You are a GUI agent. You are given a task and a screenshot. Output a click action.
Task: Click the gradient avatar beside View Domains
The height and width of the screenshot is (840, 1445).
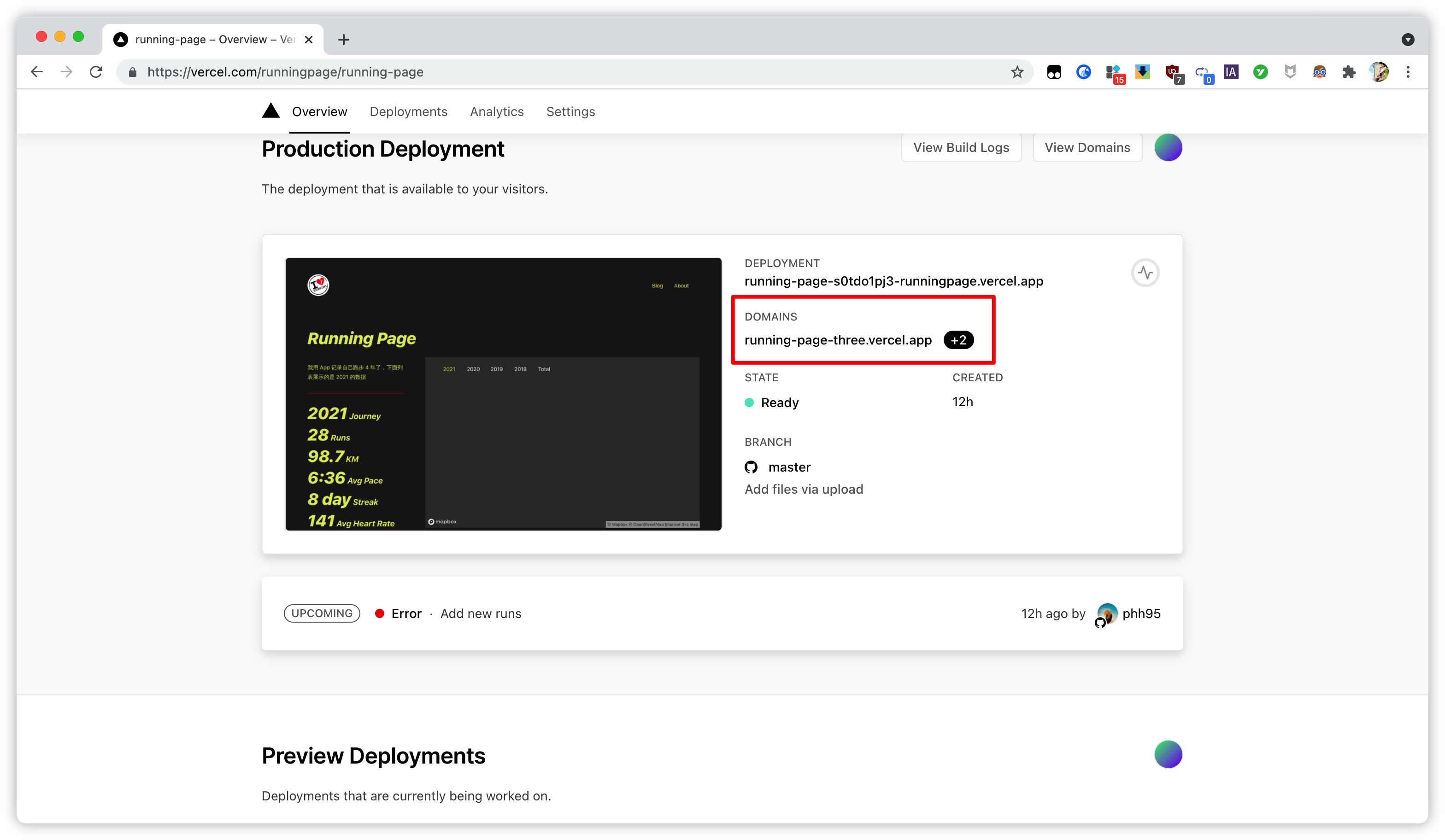pos(1168,148)
